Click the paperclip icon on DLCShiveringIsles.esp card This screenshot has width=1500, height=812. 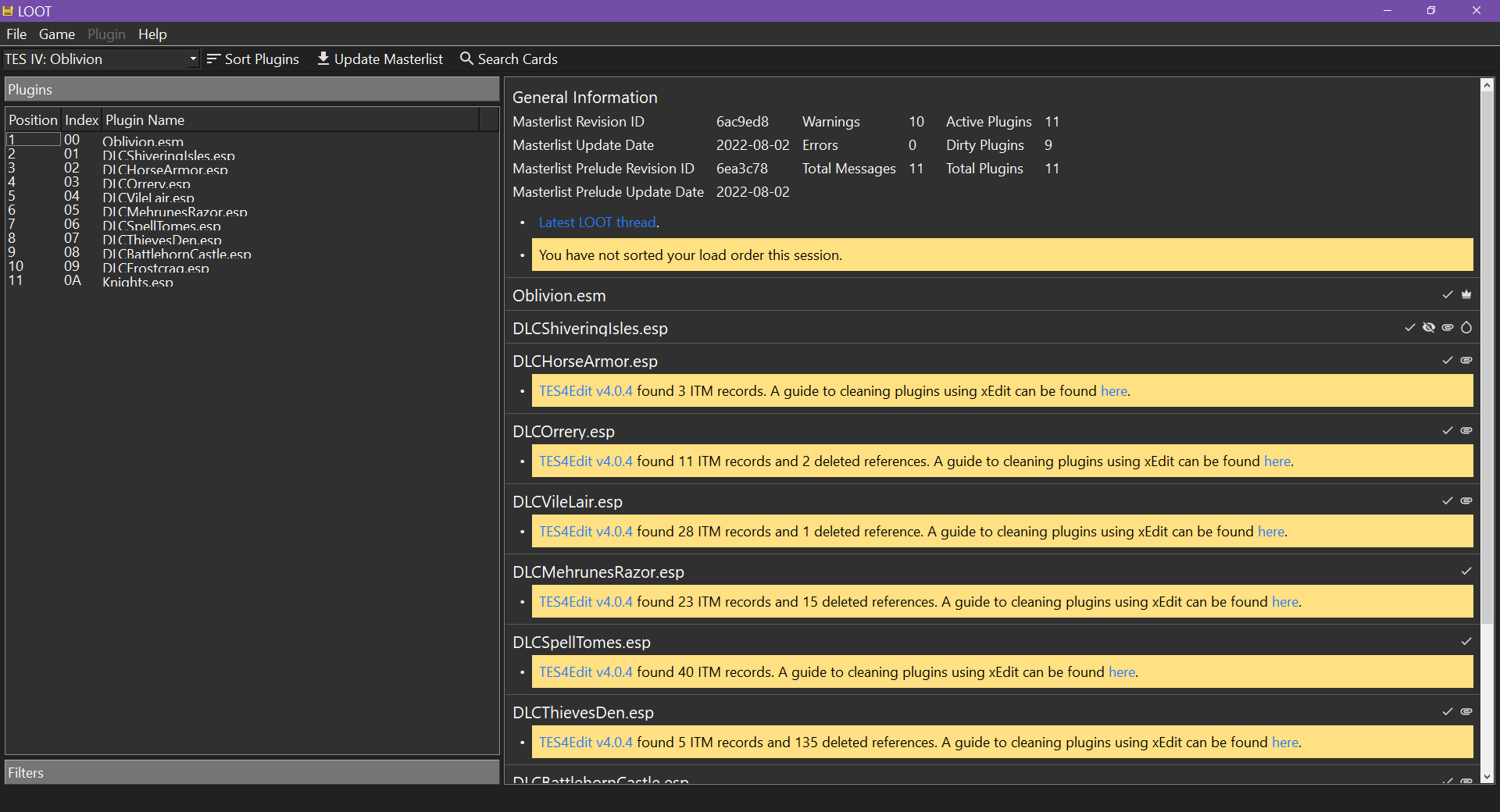[x=1448, y=328]
